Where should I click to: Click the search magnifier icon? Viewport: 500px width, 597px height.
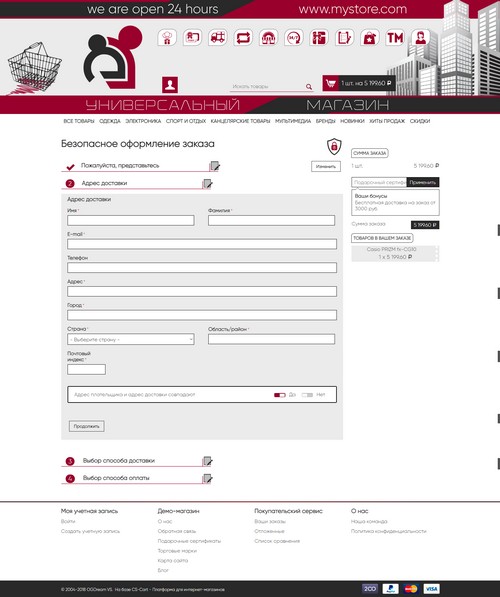coord(309,87)
